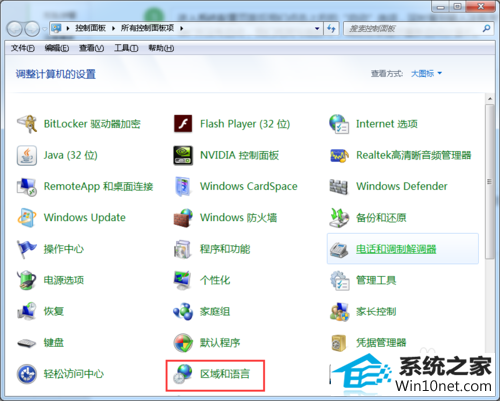The height and width of the screenshot is (401, 500).
Task: Open the 轻松访问中心 icon
Action: pos(27,374)
